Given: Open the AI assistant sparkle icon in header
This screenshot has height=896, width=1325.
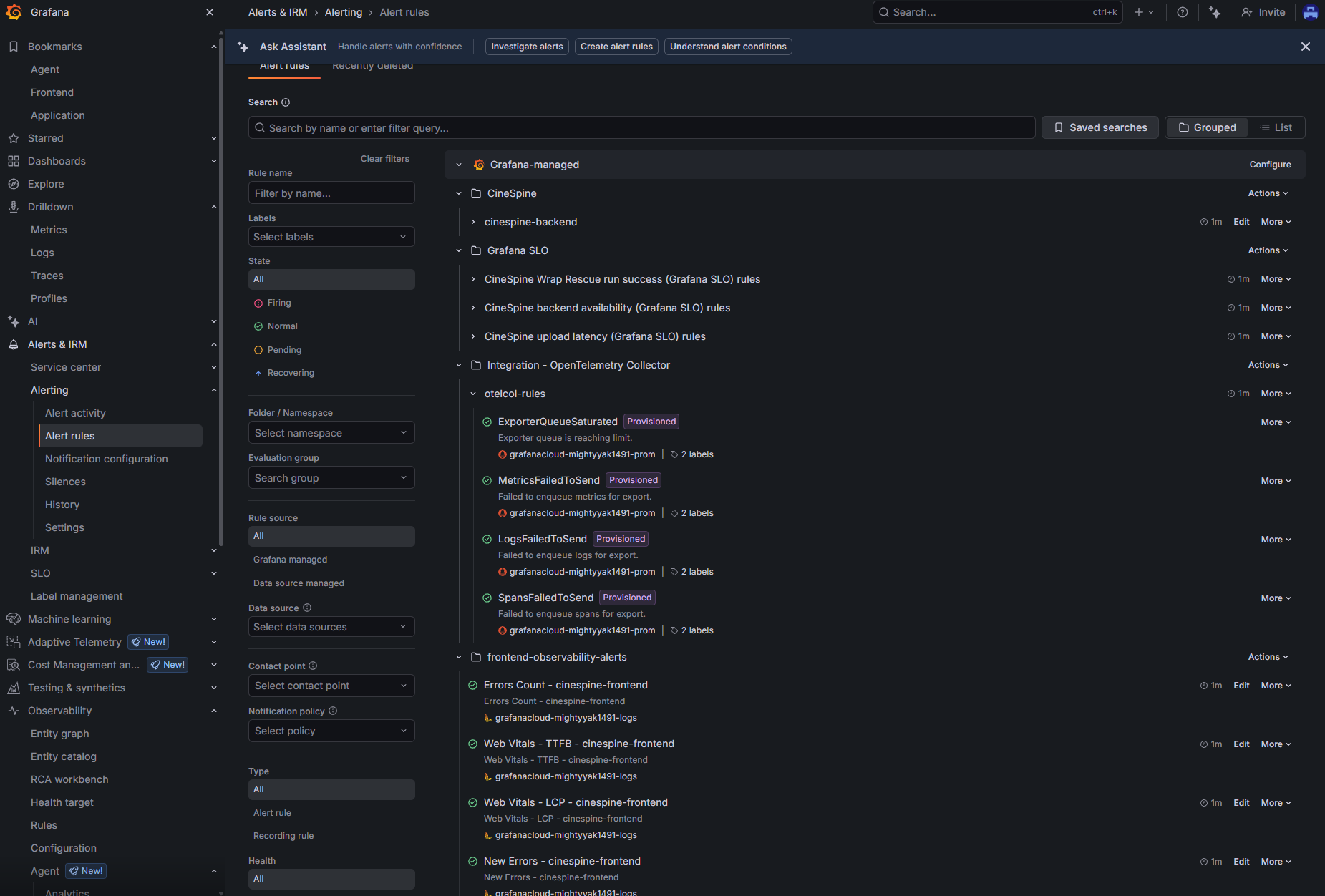Looking at the screenshot, I should point(1215,12).
